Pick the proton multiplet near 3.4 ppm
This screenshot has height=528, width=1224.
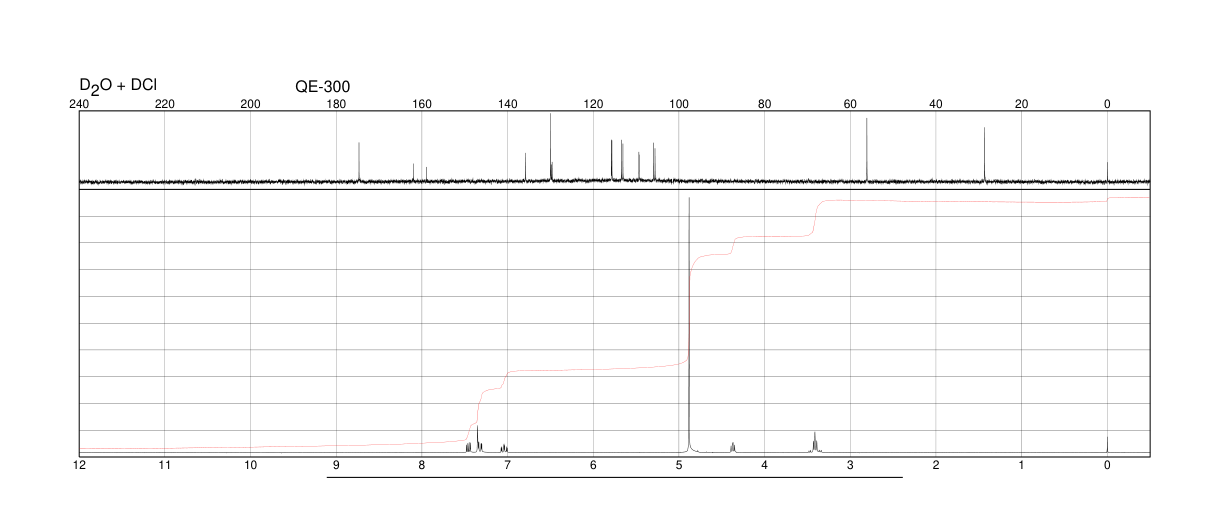pyautogui.click(x=815, y=441)
